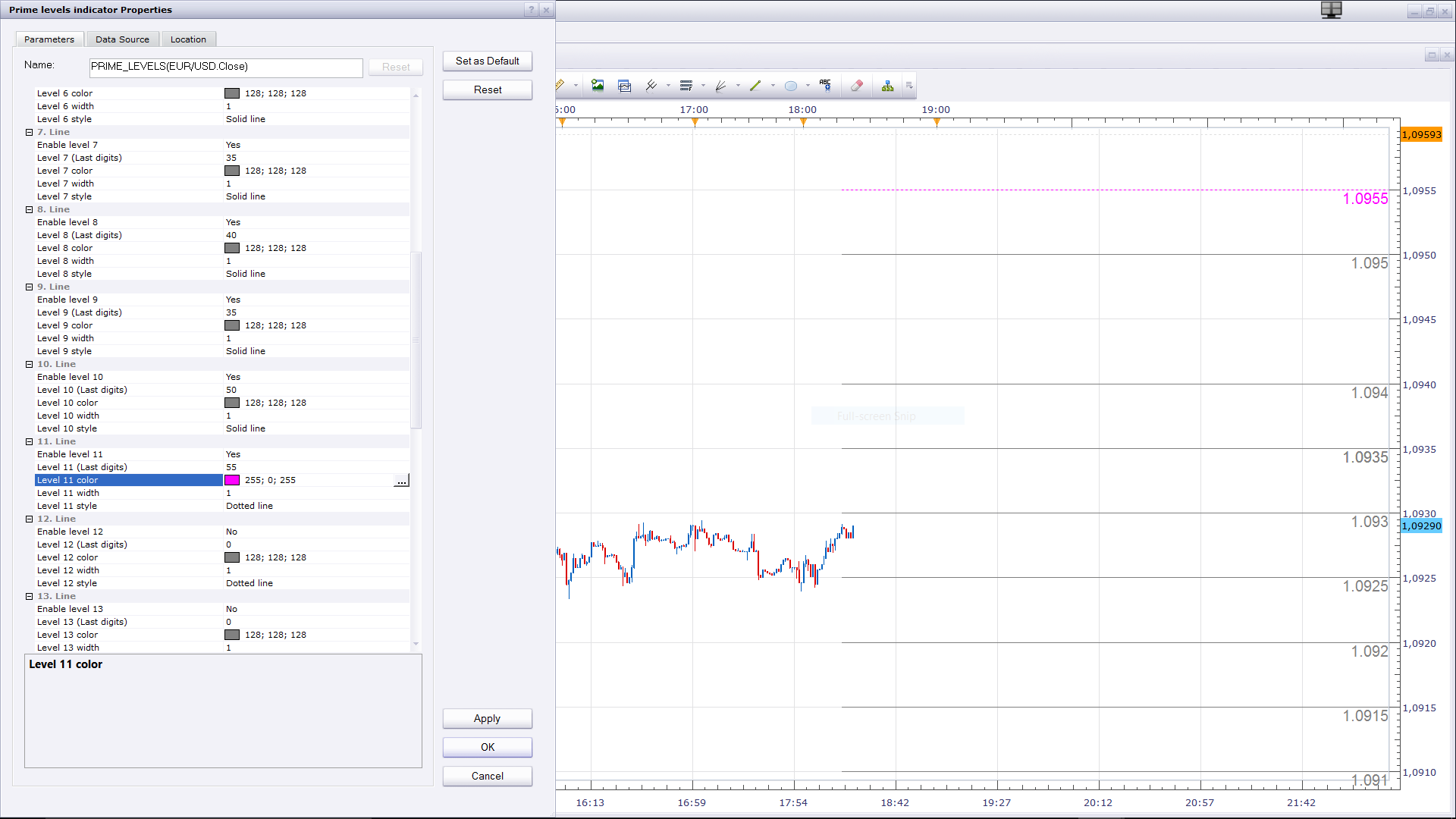Switch to the Location tab
This screenshot has width=1456, height=819.
[x=188, y=39]
